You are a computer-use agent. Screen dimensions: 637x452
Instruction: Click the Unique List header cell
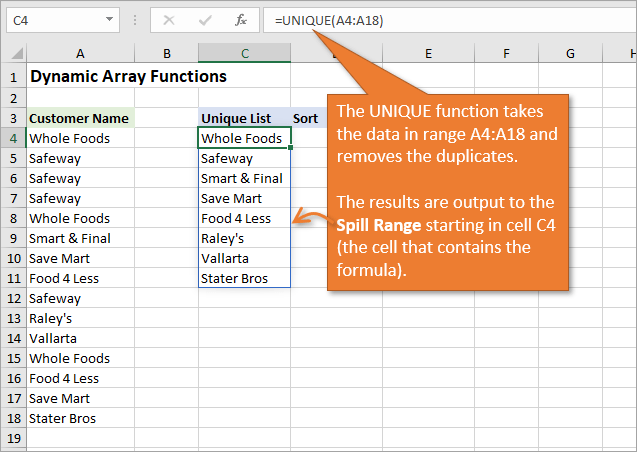[x=244, y=118]
